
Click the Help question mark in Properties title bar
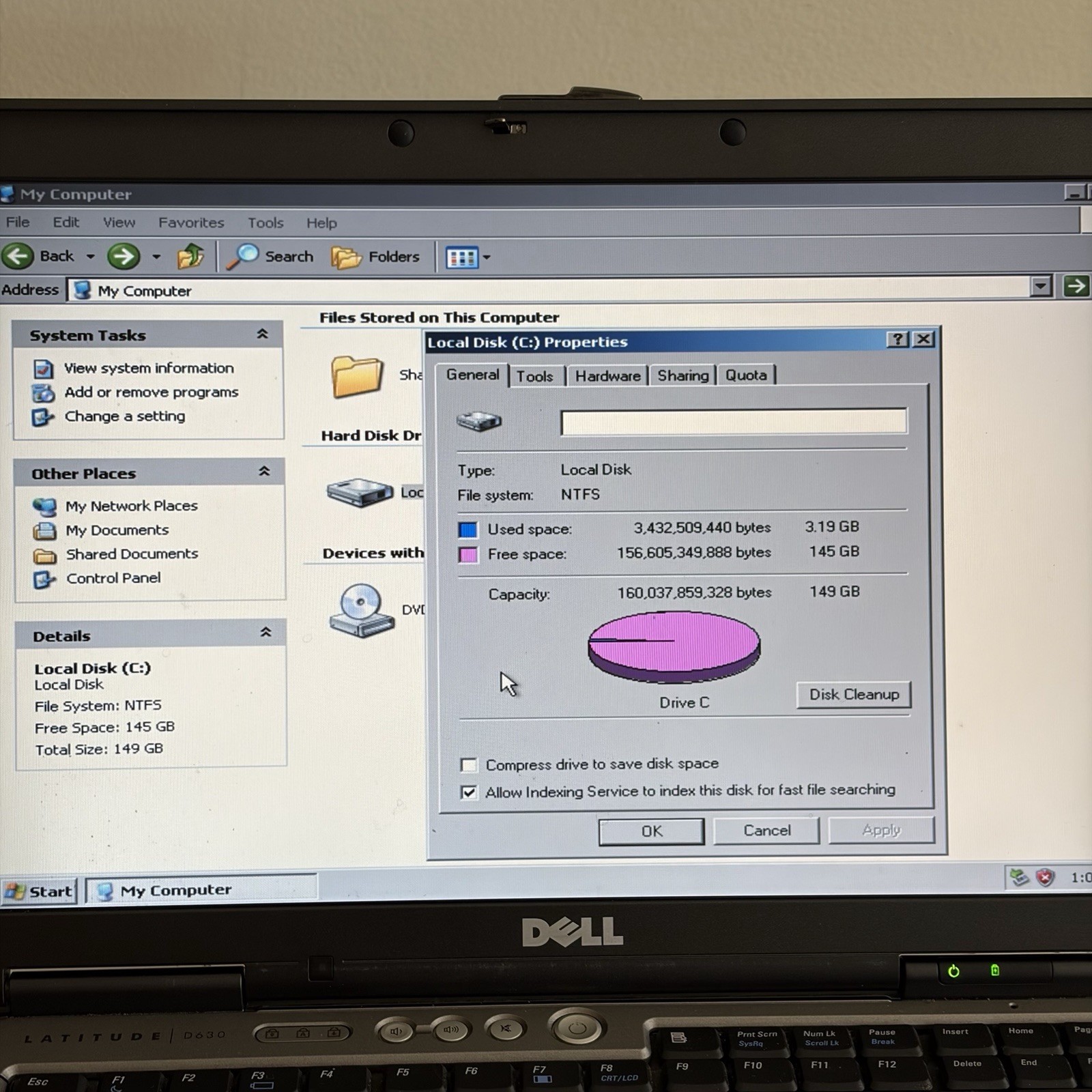pyautogui.click(x=897, y=339)
